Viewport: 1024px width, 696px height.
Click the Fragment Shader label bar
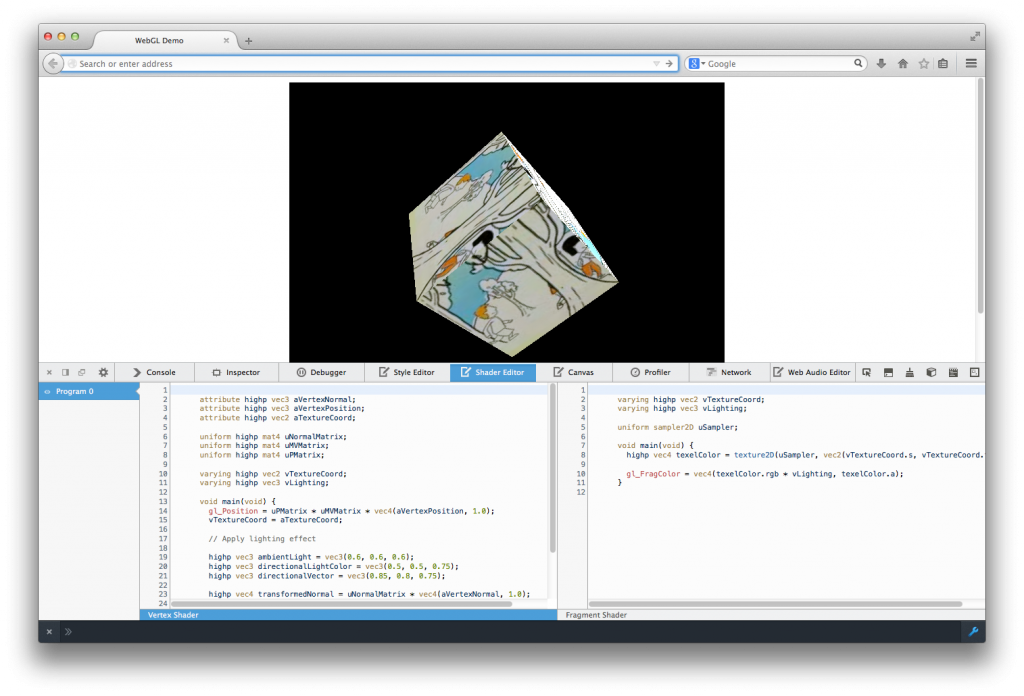pyautogui.click(x=771, y=615)
